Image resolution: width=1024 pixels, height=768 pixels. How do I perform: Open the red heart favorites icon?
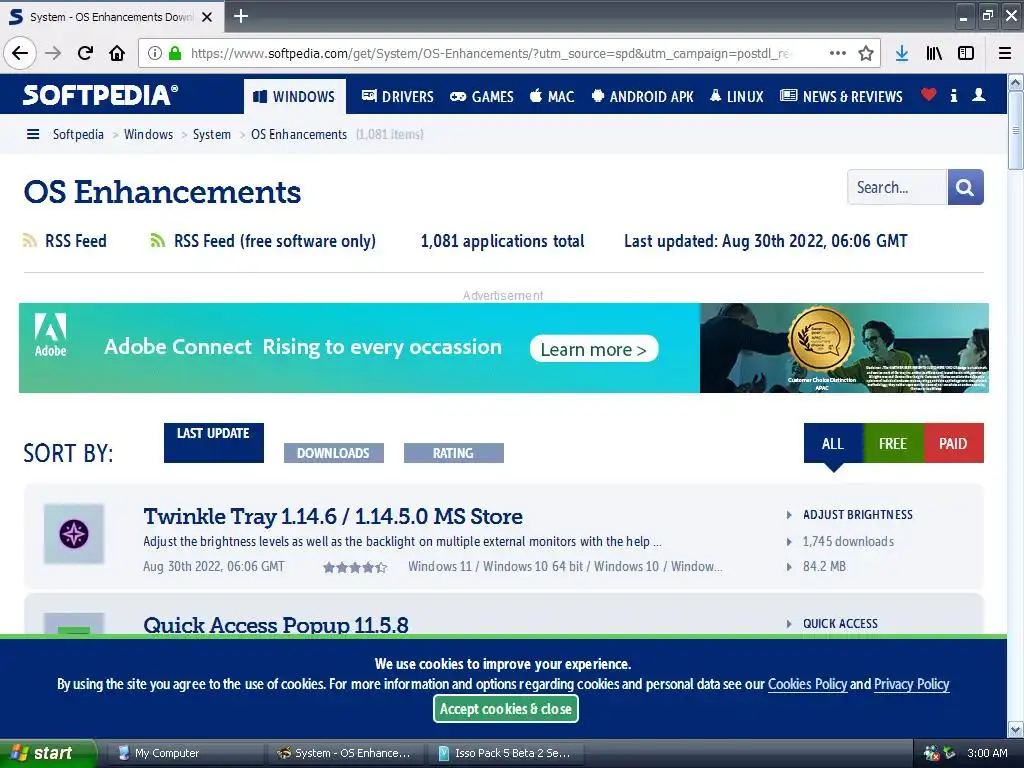click(929, 95)
